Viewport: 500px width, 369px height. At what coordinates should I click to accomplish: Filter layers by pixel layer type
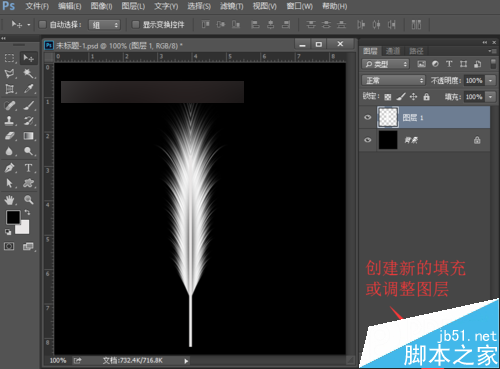coord(421,64)
